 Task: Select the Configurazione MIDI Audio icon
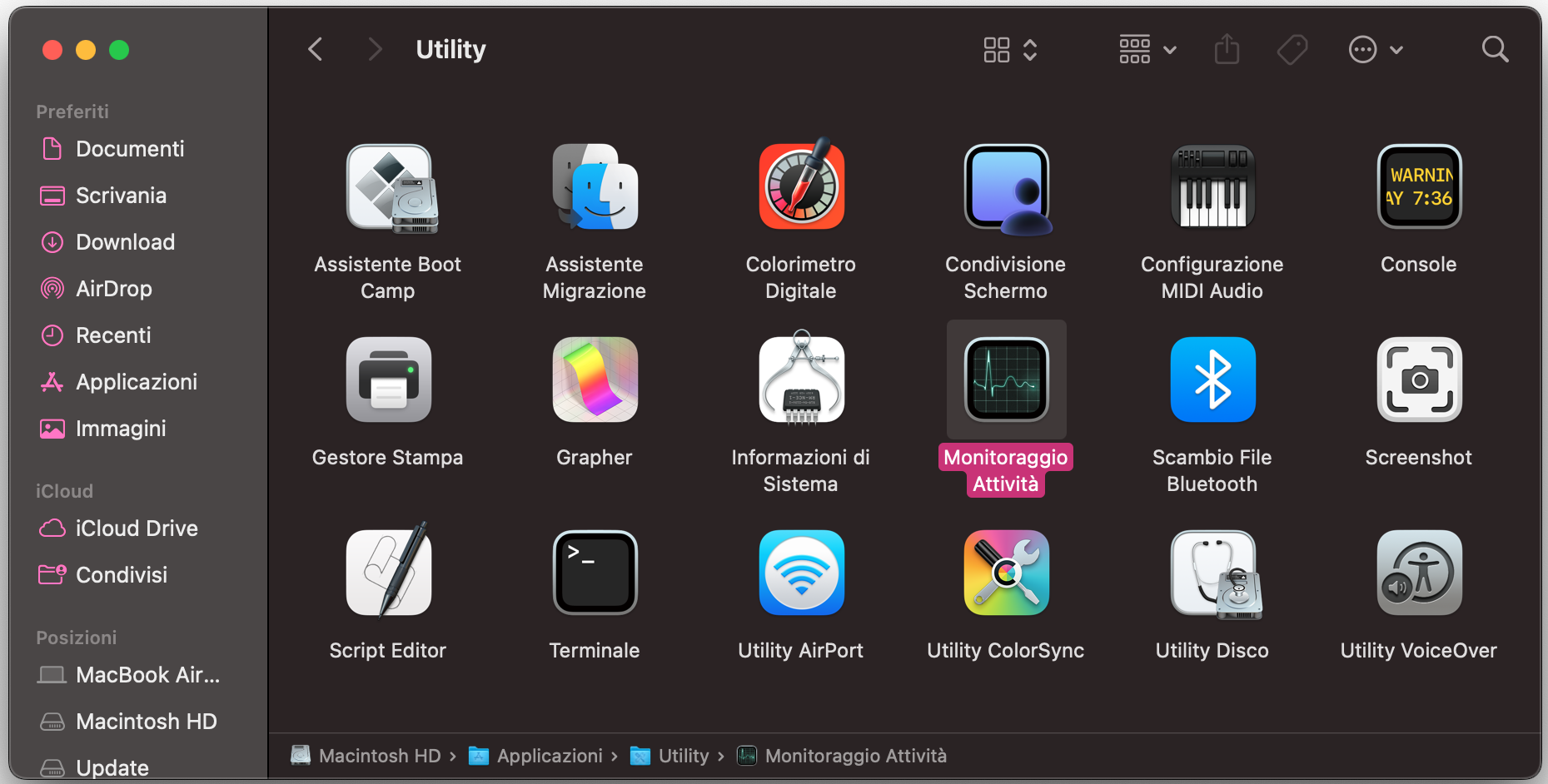tap(1212, 186)
